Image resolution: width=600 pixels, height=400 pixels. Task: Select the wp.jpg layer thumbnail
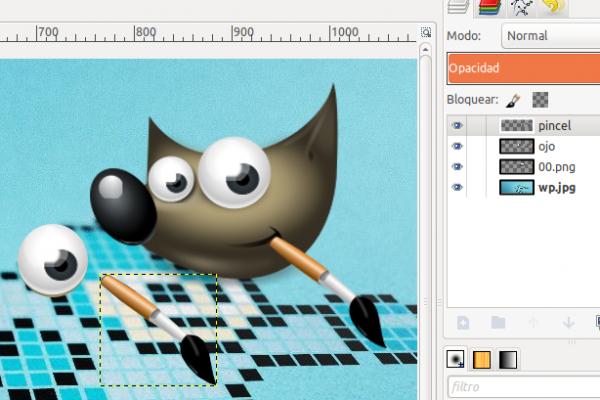(x=517, y=188)
